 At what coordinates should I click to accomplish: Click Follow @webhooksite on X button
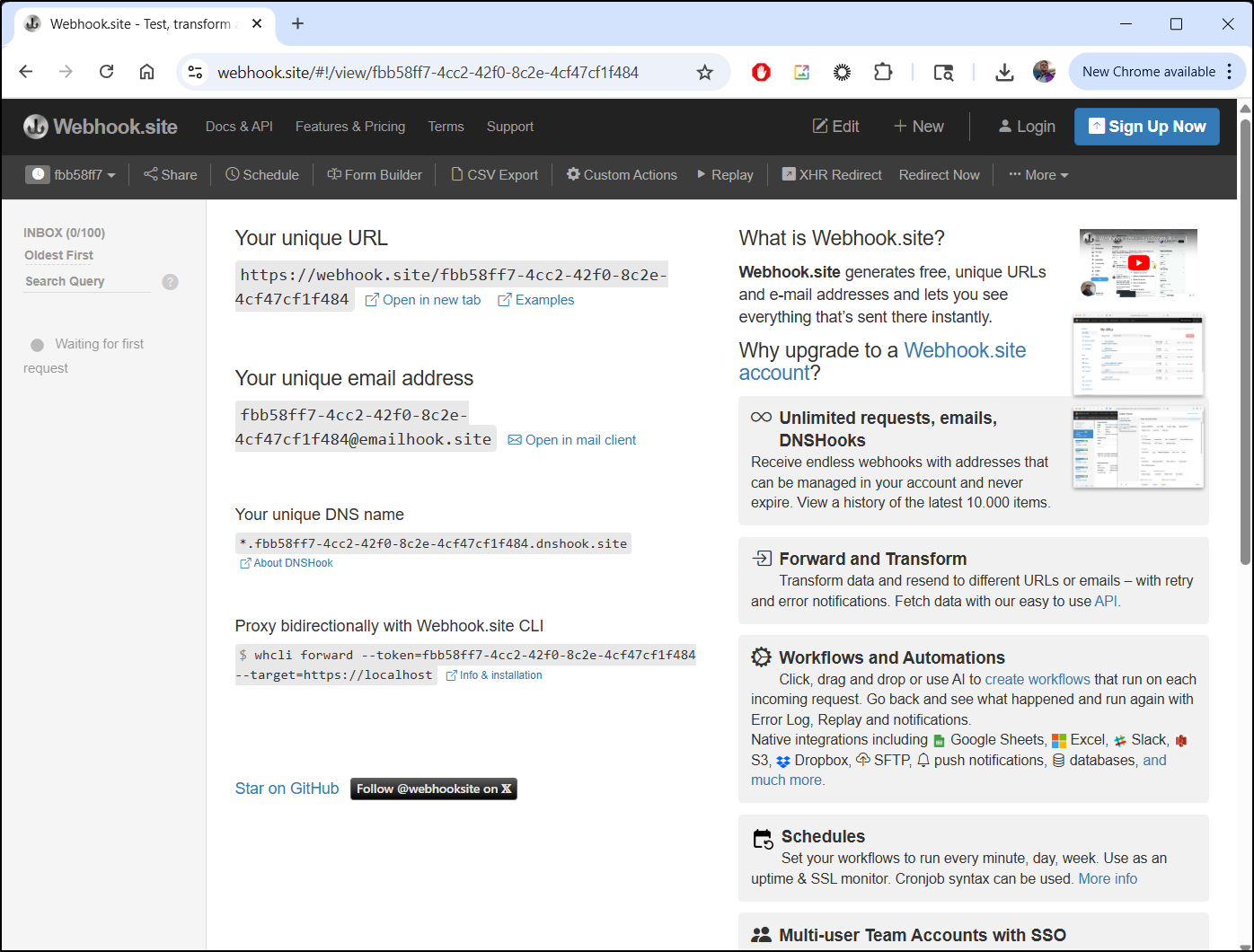[434, 789]
